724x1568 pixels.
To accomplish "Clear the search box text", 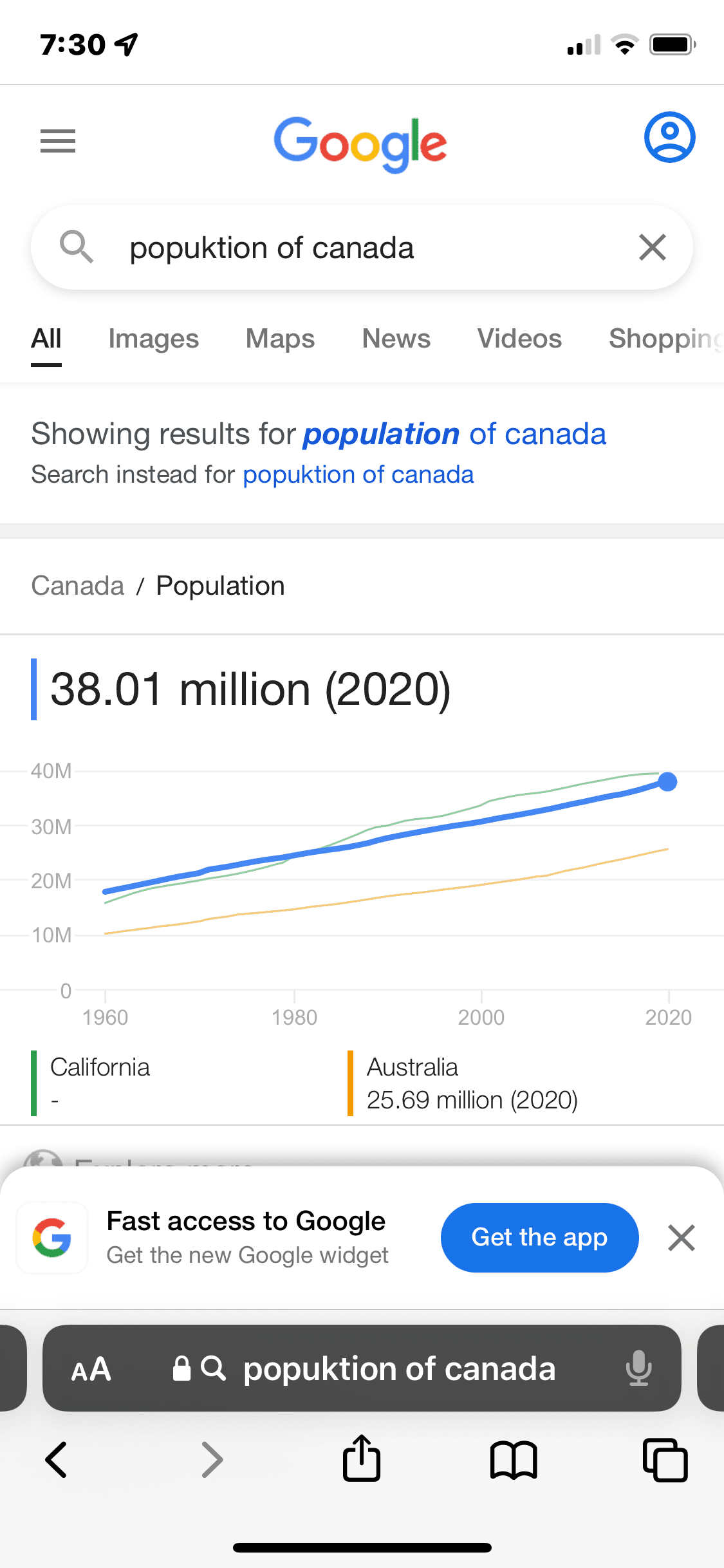I will point(652,247).
